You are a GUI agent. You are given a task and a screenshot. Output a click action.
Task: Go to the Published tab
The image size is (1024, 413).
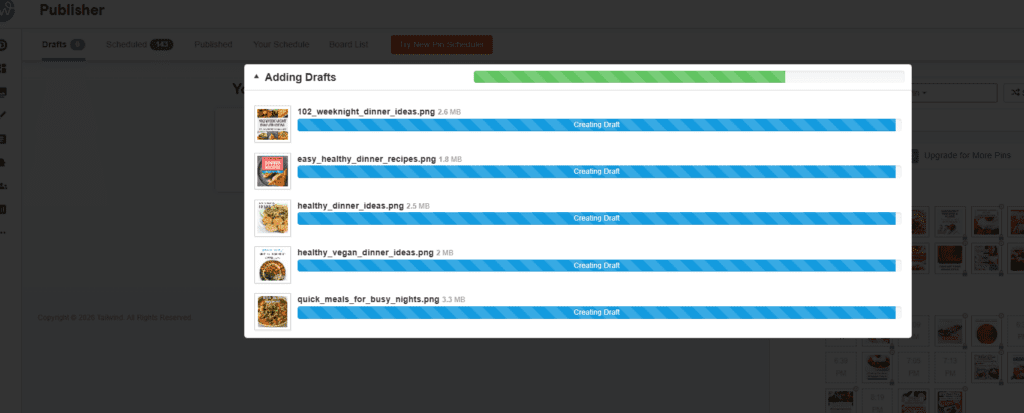click(x=213, y=45)
